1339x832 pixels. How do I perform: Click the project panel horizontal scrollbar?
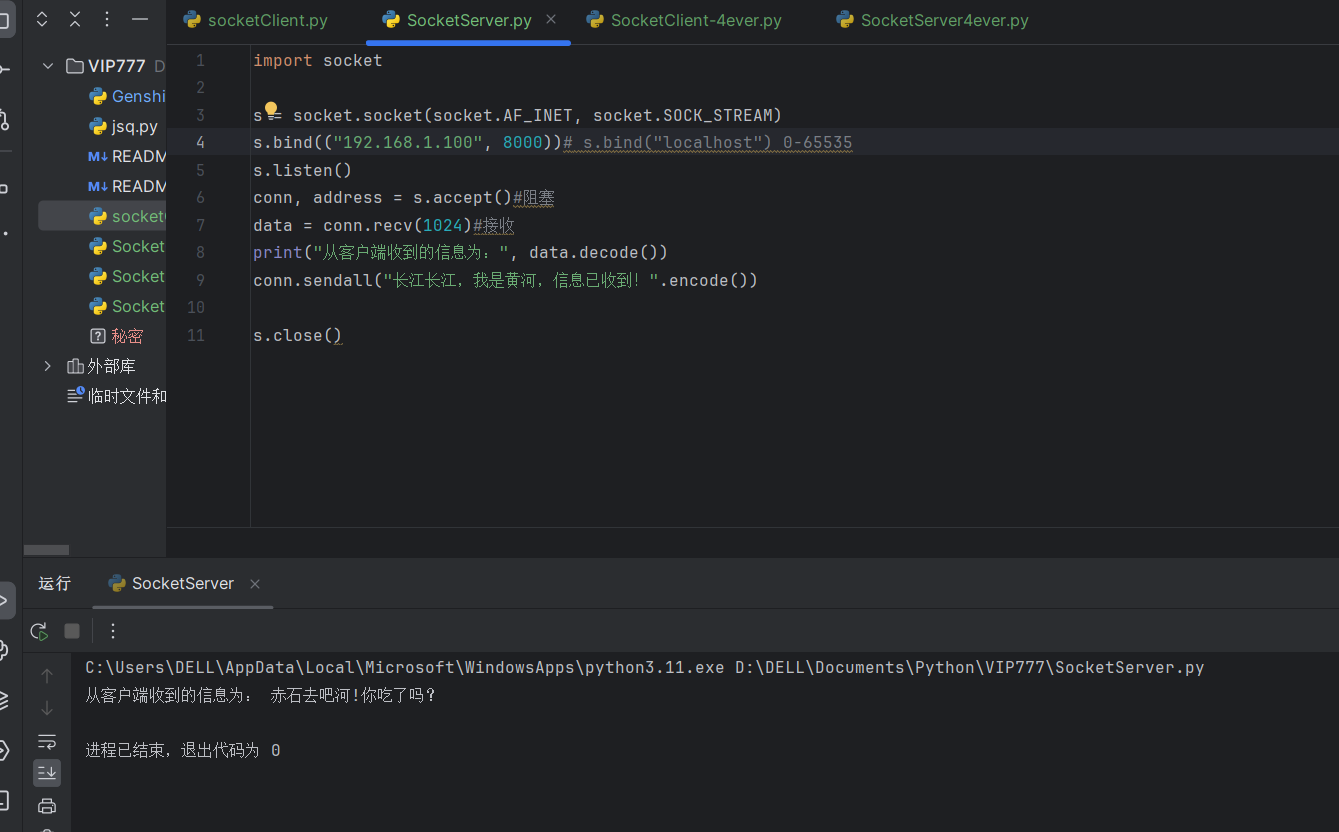coord(46,550)
